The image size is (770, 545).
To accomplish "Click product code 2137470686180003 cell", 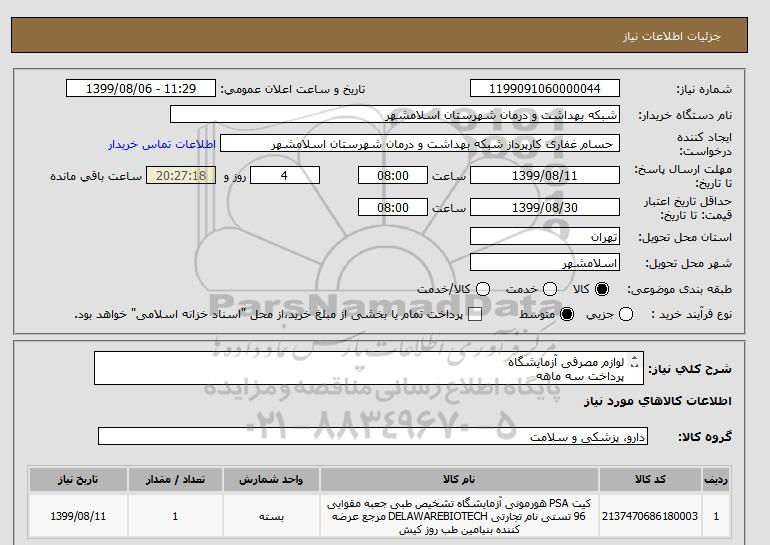I will coord(650,516).
